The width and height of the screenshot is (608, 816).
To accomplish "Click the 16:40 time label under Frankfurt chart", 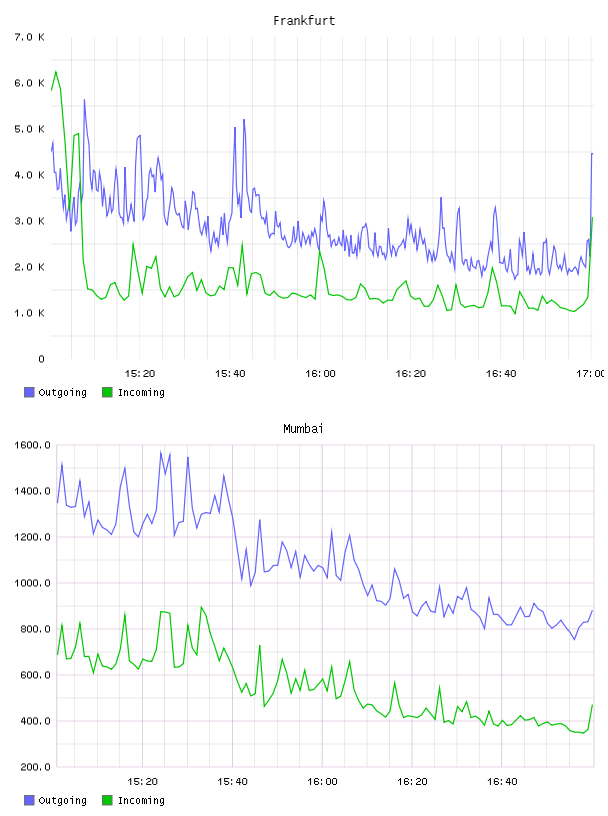I will pyautogui.click(x=501, y=374).
